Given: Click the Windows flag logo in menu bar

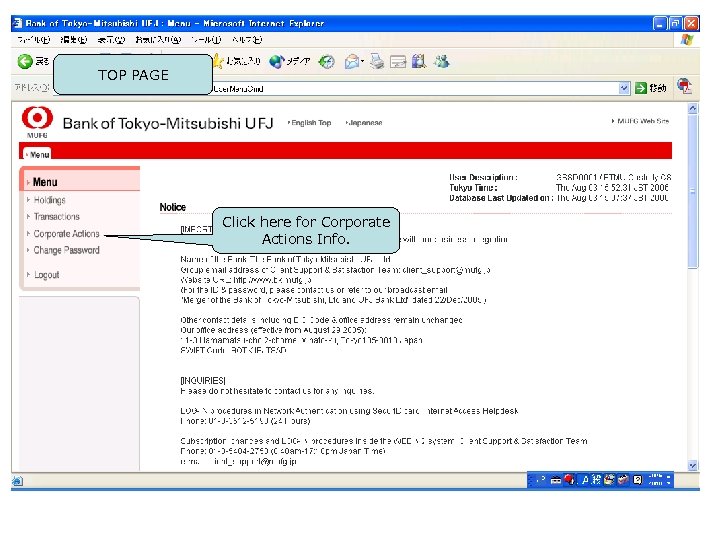Looking at the screenshot, I should tap(687, 40).
